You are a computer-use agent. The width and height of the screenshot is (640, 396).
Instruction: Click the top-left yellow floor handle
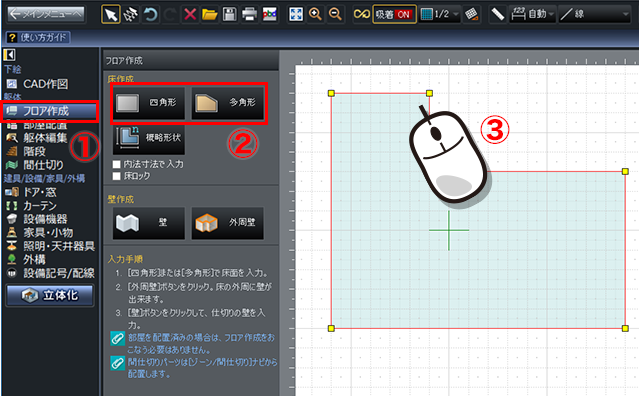(331, 93)
